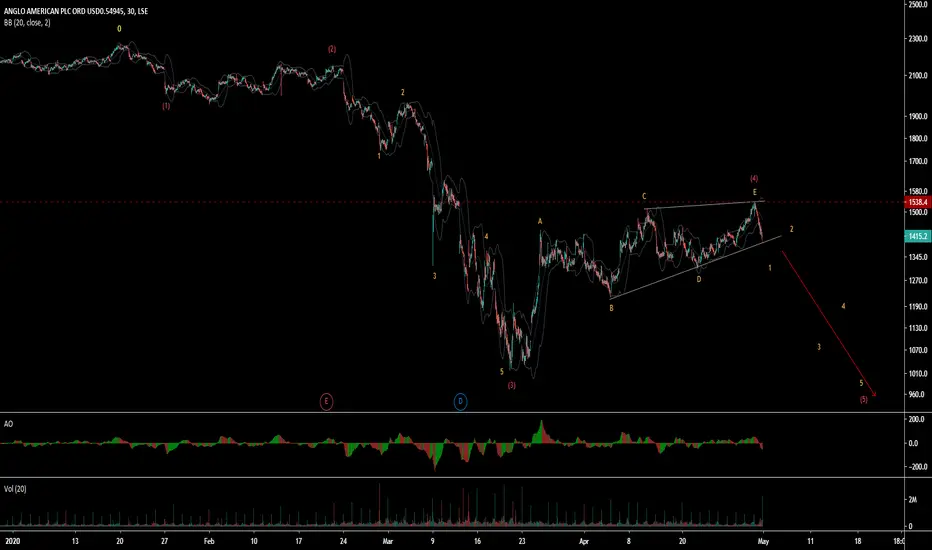Click the -200.0 value on the AO scale
The height and width of the screenshot is (550, 932).
pyautogui.click(x=917, y=467)
